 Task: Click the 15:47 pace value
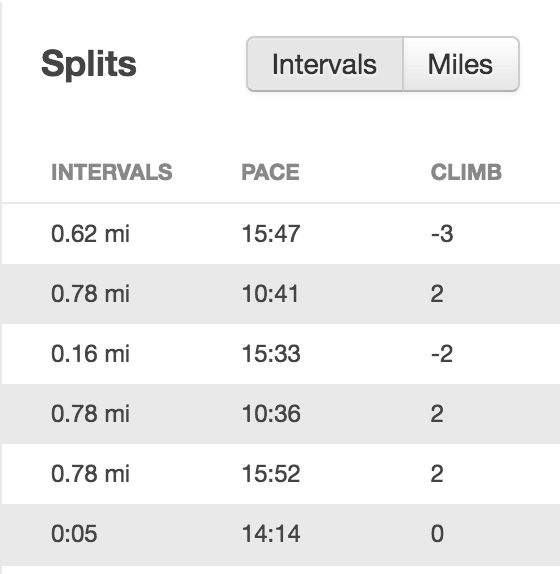pos(271,234)
